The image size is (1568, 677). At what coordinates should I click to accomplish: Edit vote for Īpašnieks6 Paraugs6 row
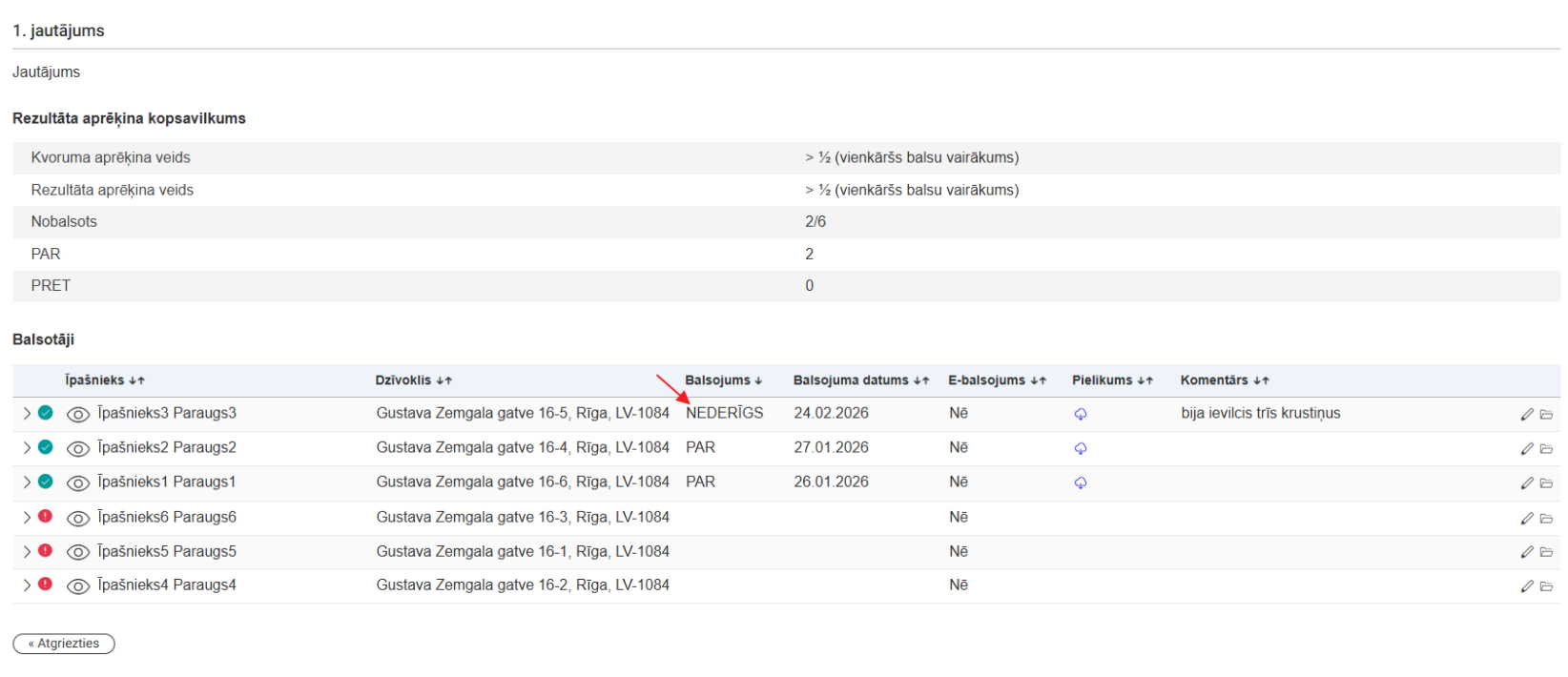1526,518
